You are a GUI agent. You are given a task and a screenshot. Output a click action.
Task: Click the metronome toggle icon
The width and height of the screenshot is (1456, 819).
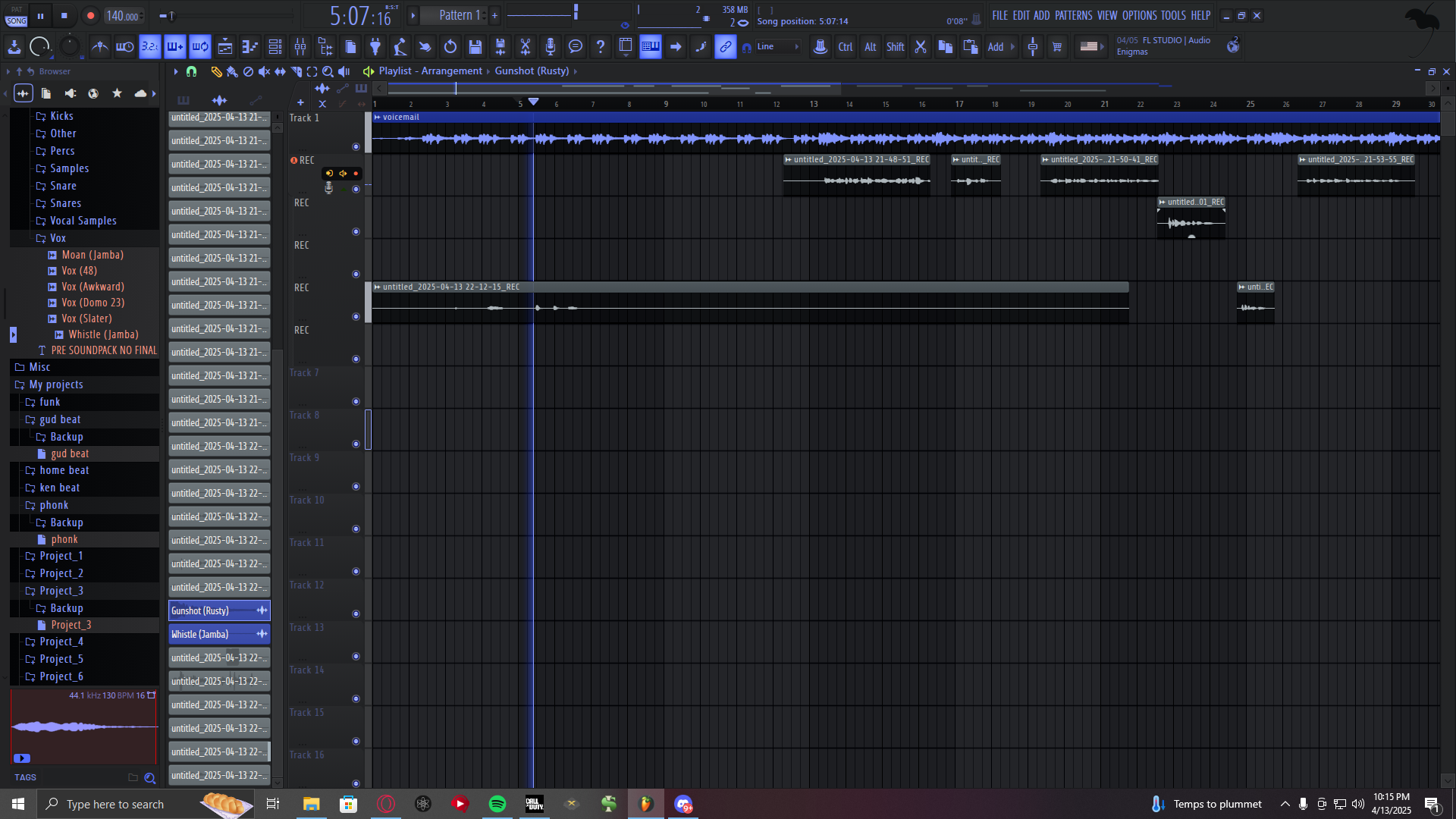click(99, 47)
